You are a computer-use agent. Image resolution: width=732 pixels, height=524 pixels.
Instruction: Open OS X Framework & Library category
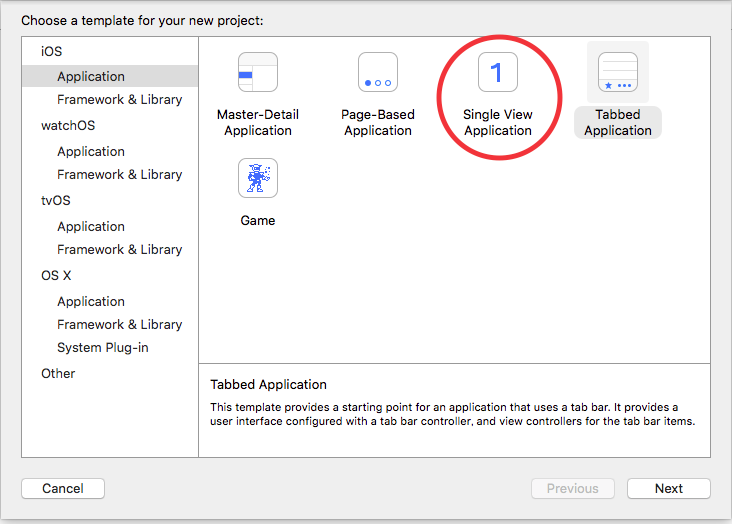(120, 325)
